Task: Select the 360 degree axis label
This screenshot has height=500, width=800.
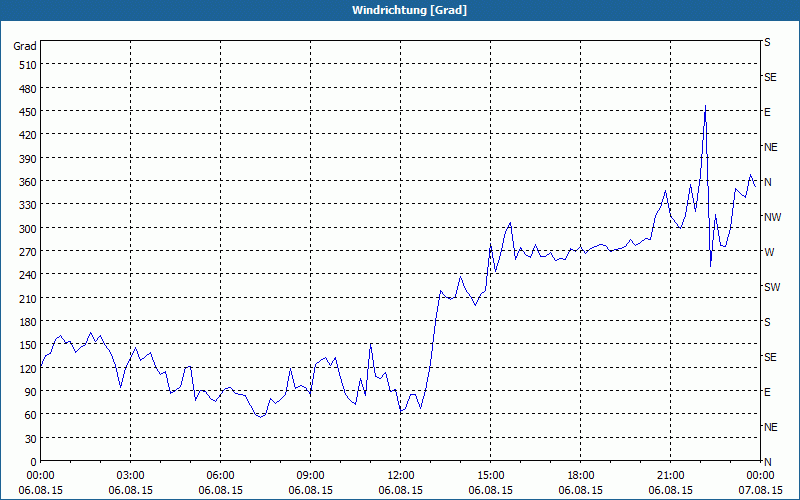Action: (x=24, y=182)
